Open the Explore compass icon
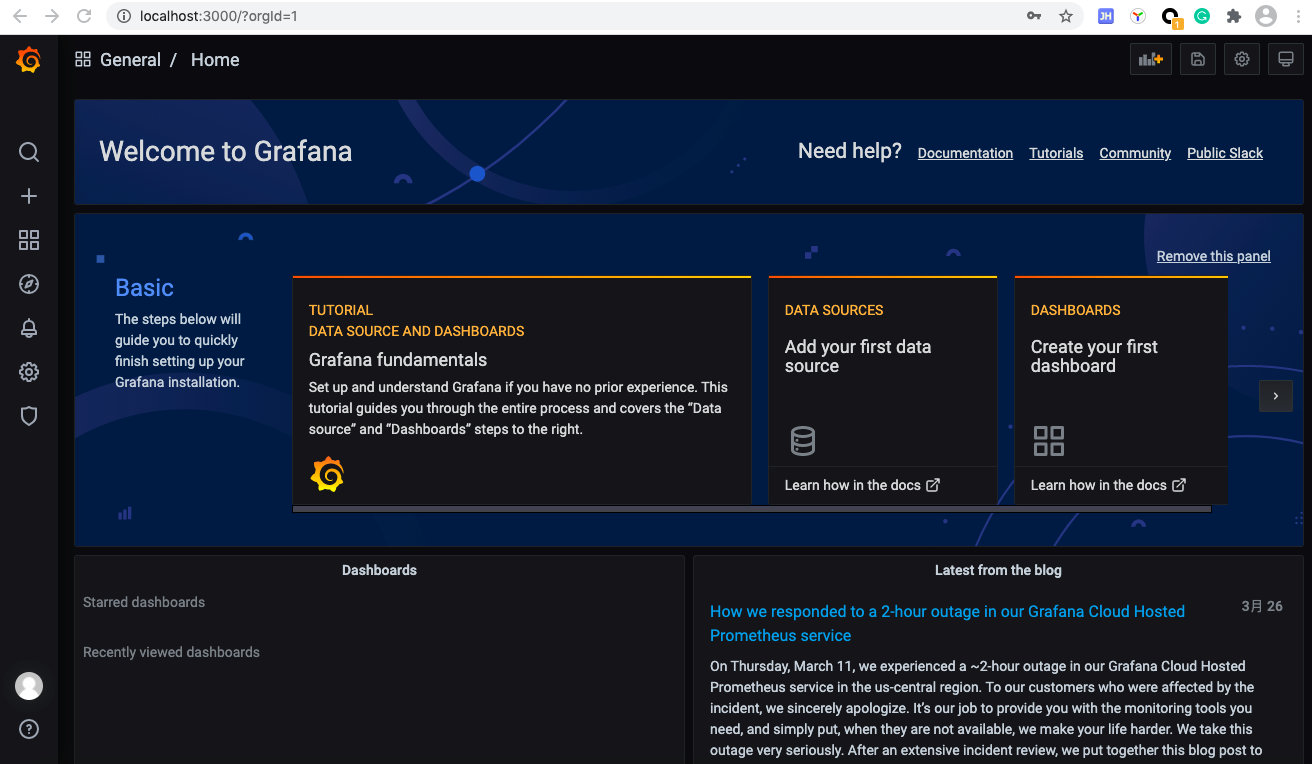 [29, 284]
